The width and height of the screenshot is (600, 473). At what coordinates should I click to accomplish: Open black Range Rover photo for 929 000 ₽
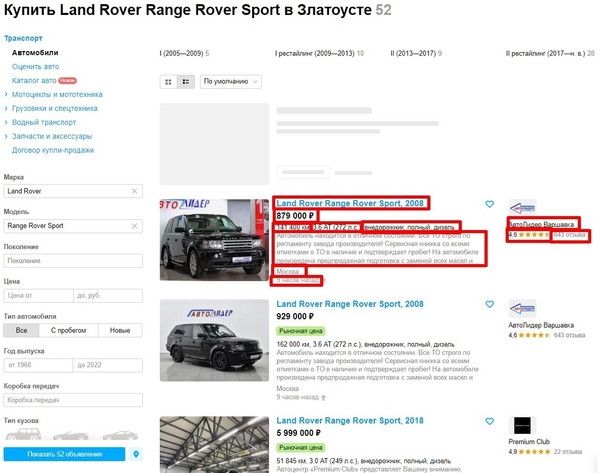click(214, 340)
